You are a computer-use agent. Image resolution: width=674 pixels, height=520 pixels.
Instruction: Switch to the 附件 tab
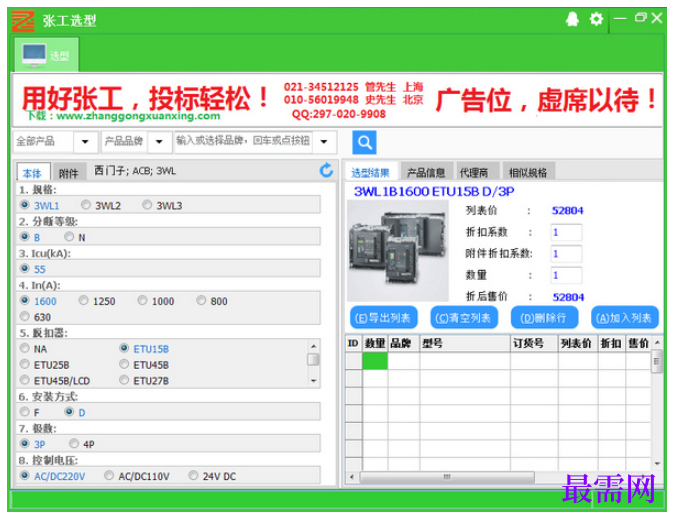(x=68, y=173)
